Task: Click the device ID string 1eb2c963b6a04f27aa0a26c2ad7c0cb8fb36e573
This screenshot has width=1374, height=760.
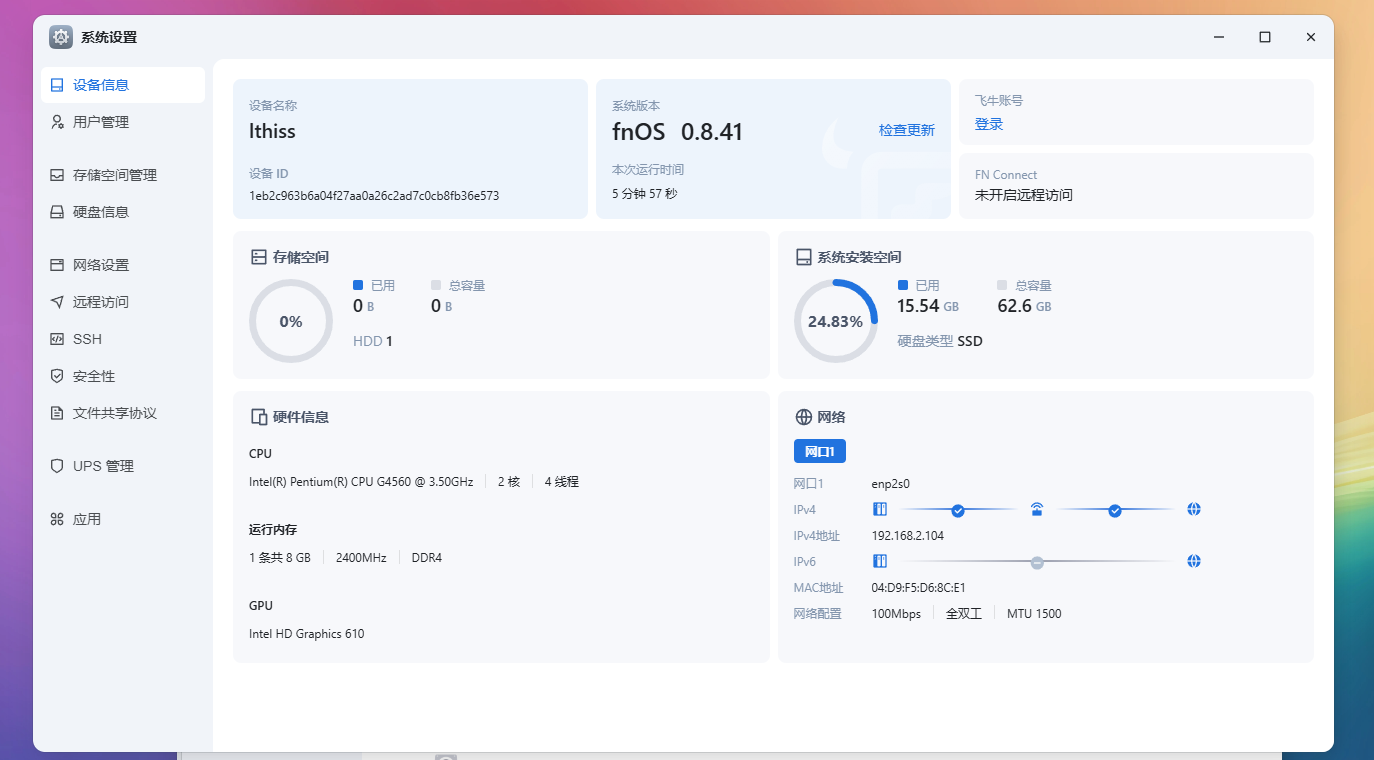Action: (x=374, y=196)
